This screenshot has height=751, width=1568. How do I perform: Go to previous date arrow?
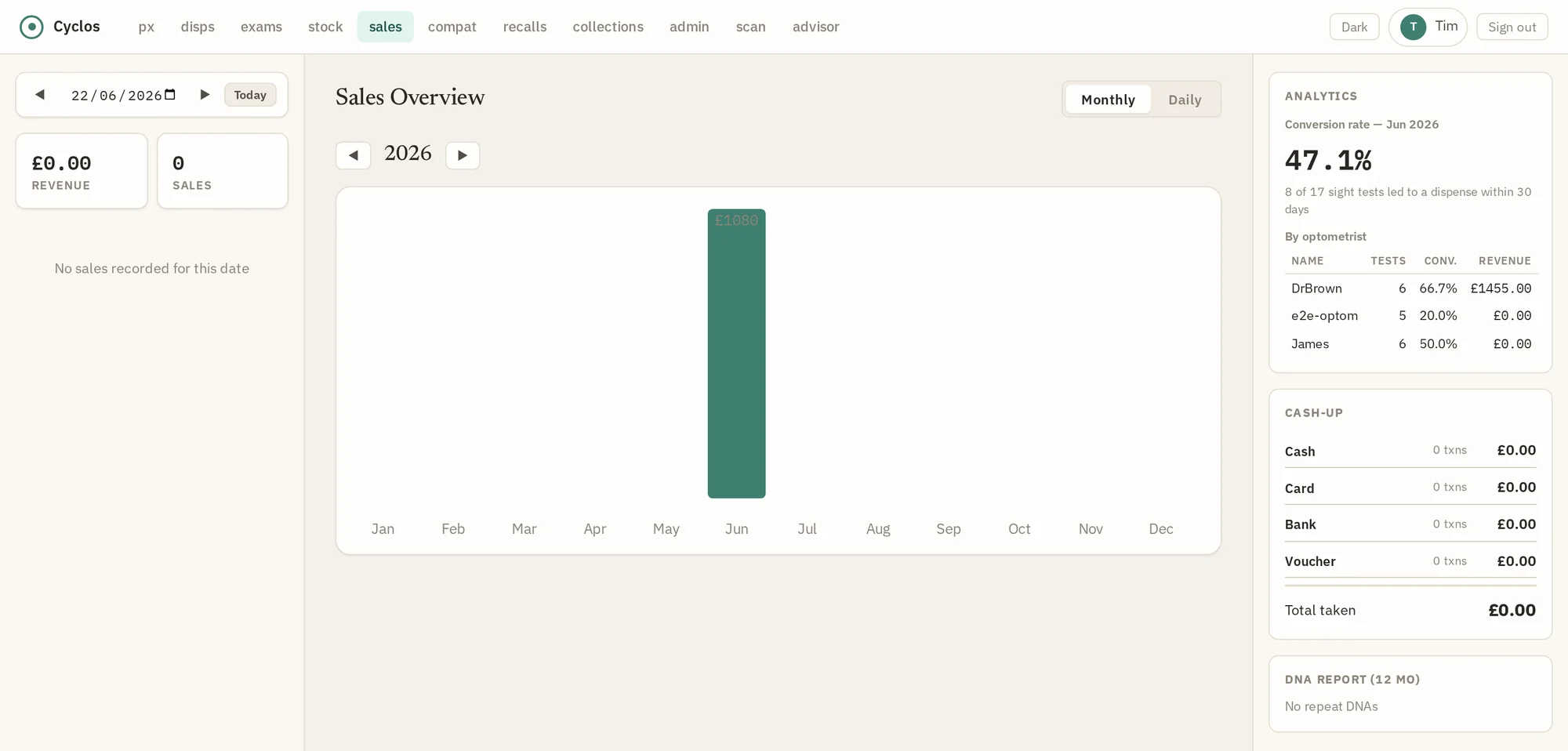pyautogui.click(x=40, y=95)
